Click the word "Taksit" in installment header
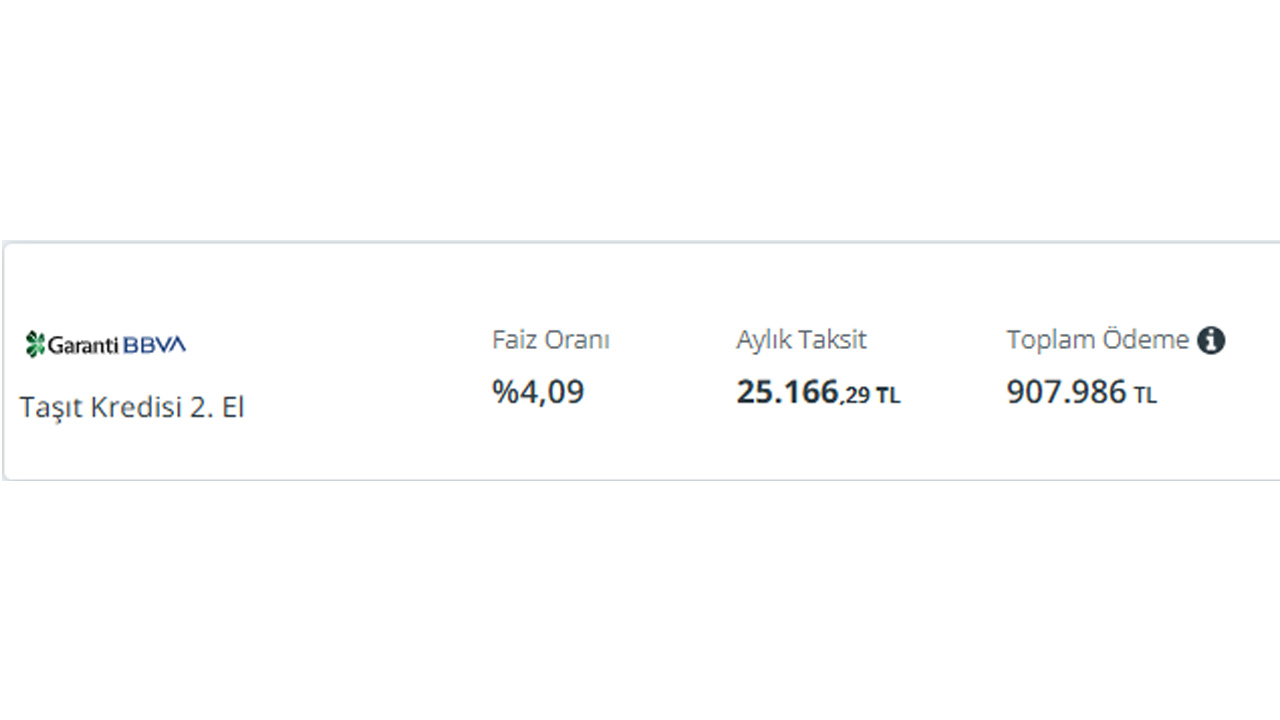The width and height of the screenshot is (1280, 720). [834, 340]
